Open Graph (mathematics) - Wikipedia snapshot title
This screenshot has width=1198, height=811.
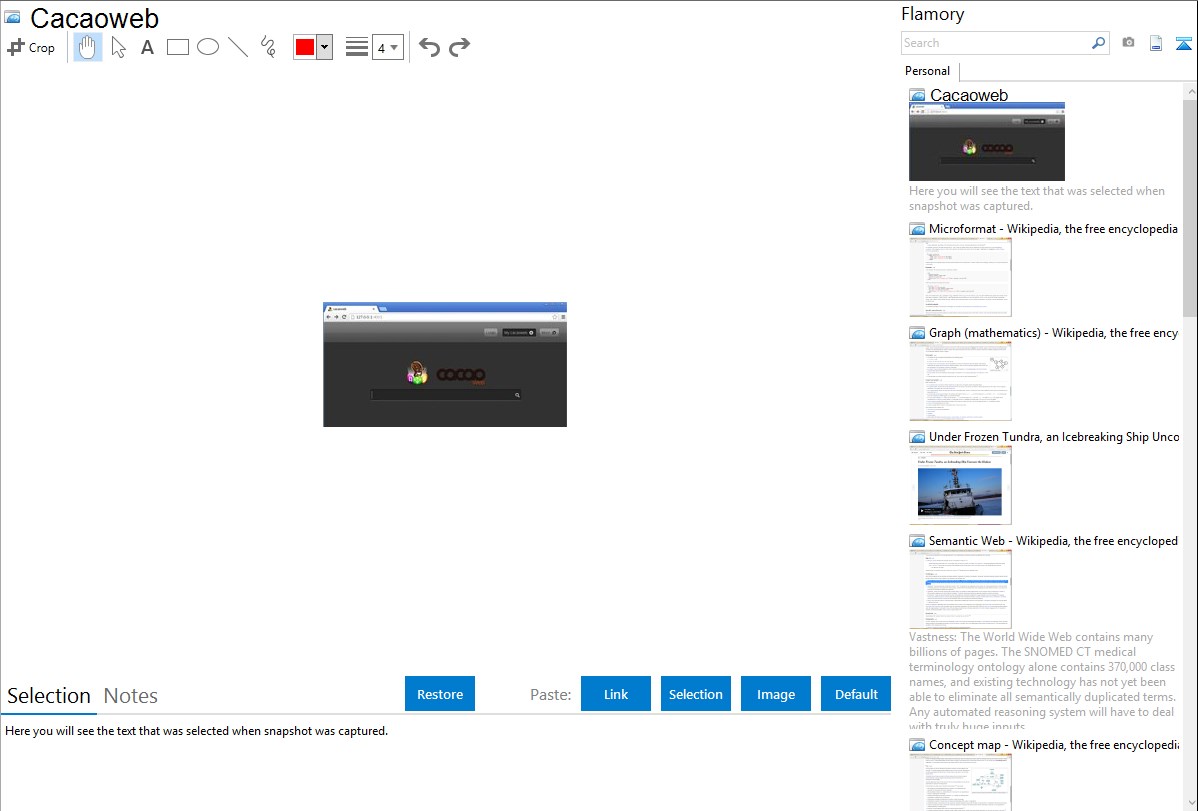[x=1053, y=333]
